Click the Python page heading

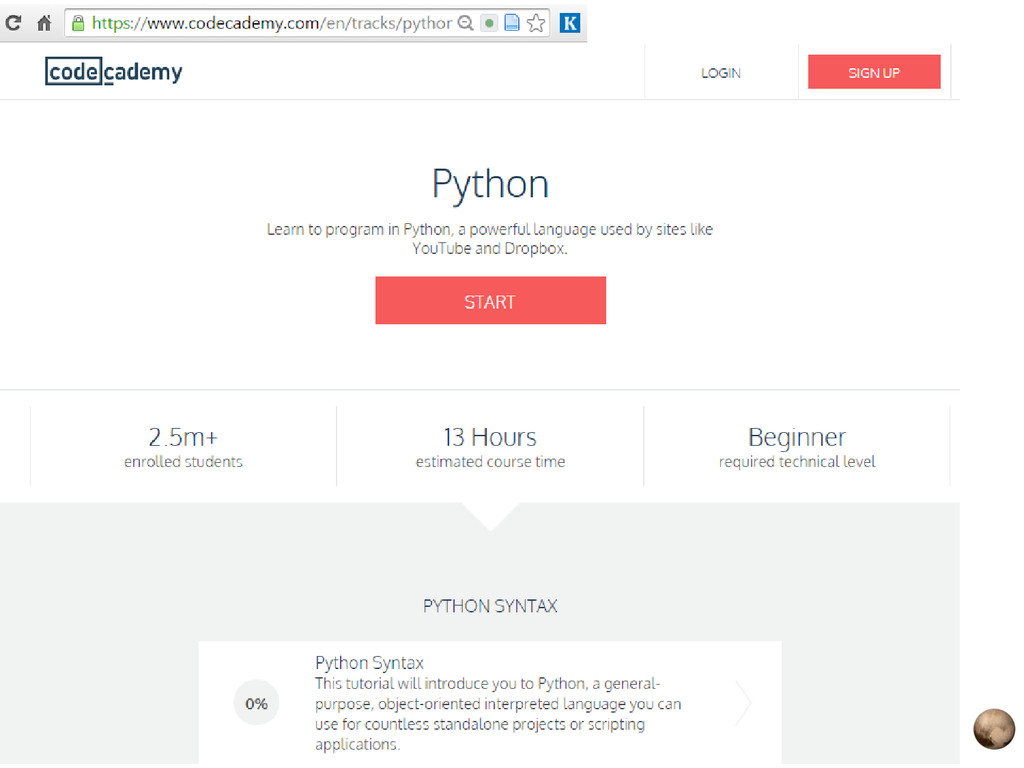pos(490,184)
